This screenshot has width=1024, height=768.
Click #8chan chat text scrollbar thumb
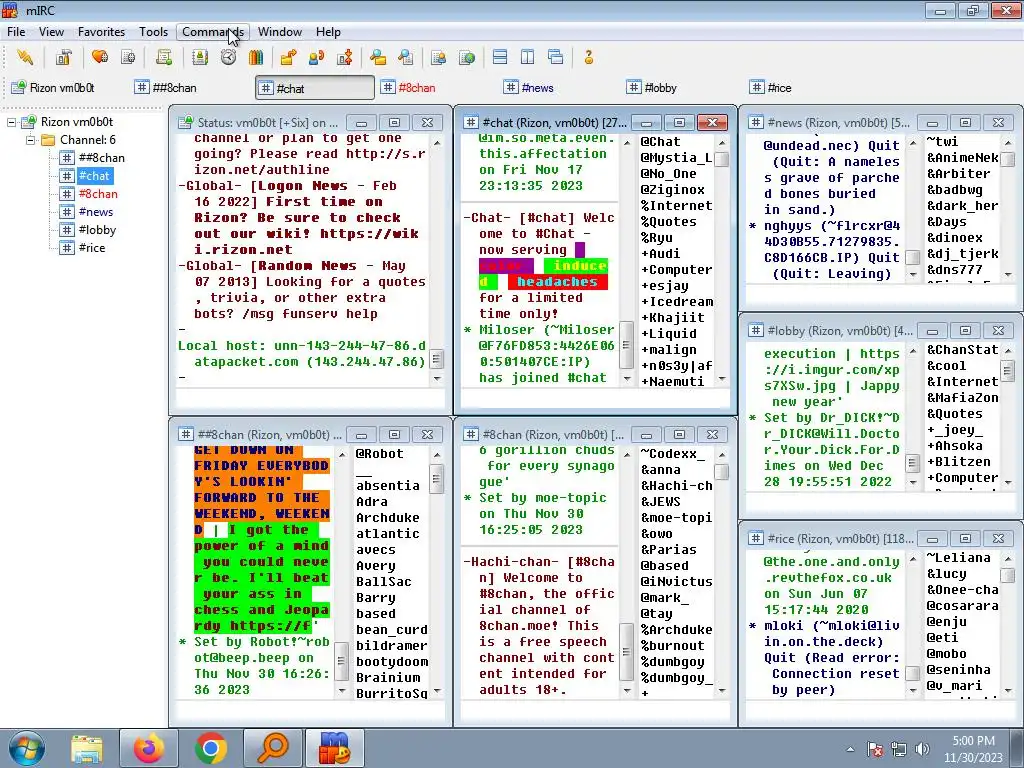tap(626, 652)
